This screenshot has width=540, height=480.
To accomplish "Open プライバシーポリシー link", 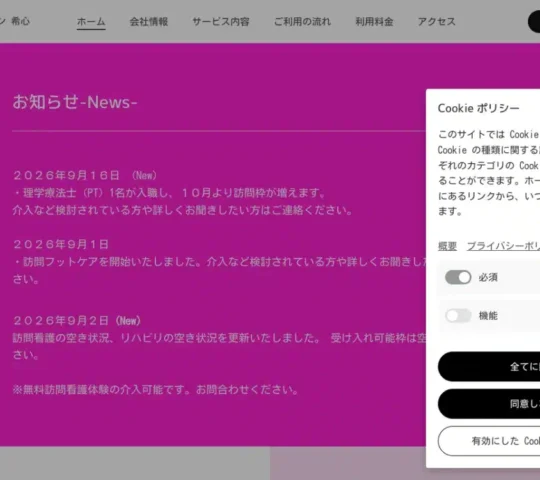I will pos(503,246).
